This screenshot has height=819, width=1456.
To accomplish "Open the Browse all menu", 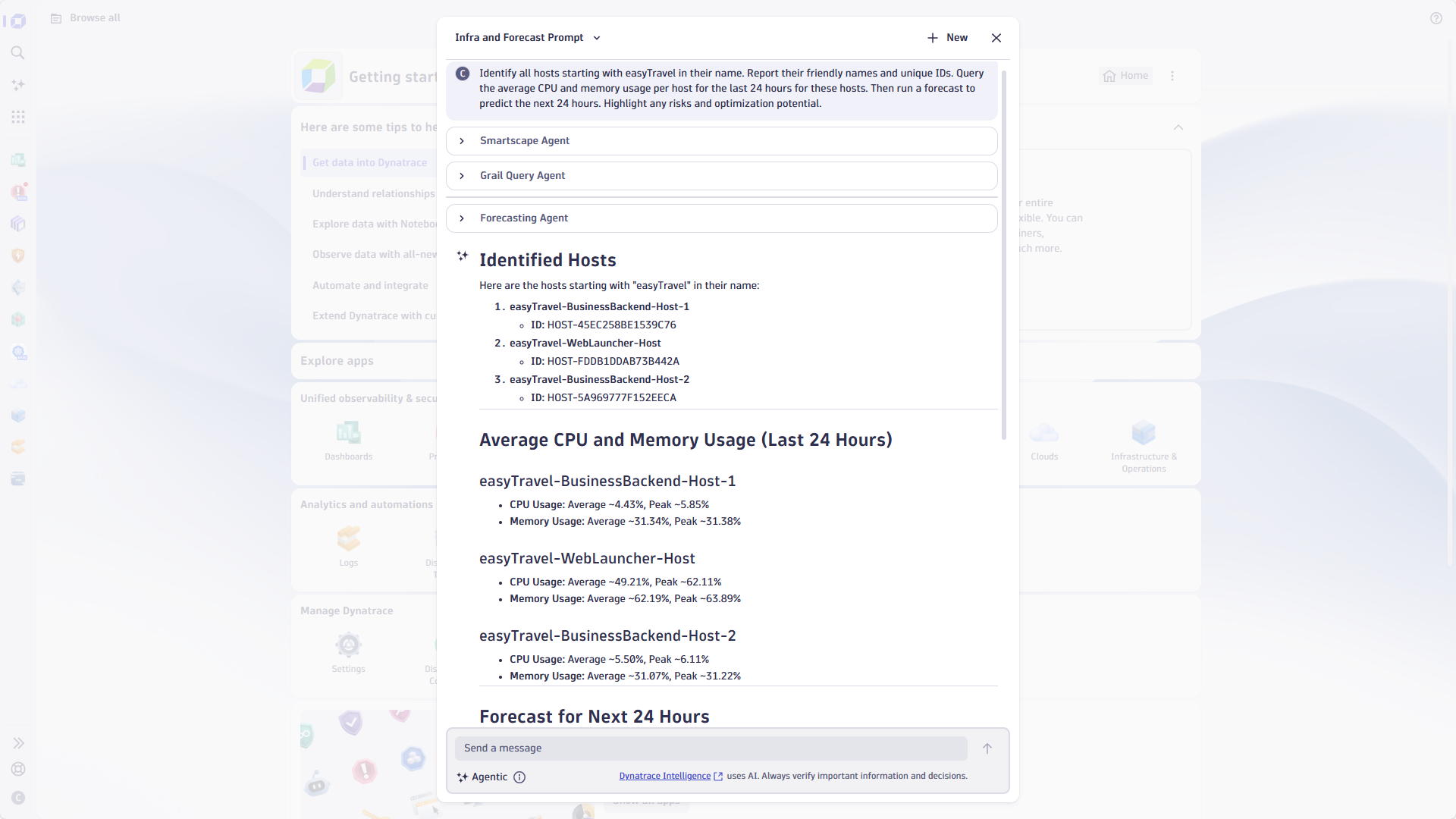I will [x=84, y=17].
